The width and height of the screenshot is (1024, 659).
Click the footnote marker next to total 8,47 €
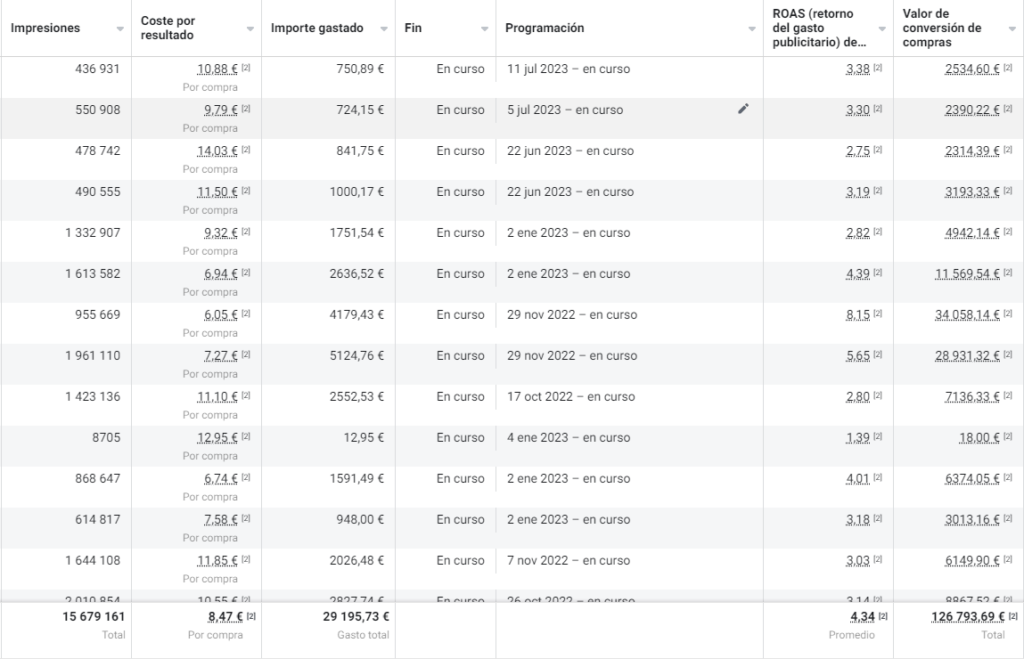[x=250, y=617]
